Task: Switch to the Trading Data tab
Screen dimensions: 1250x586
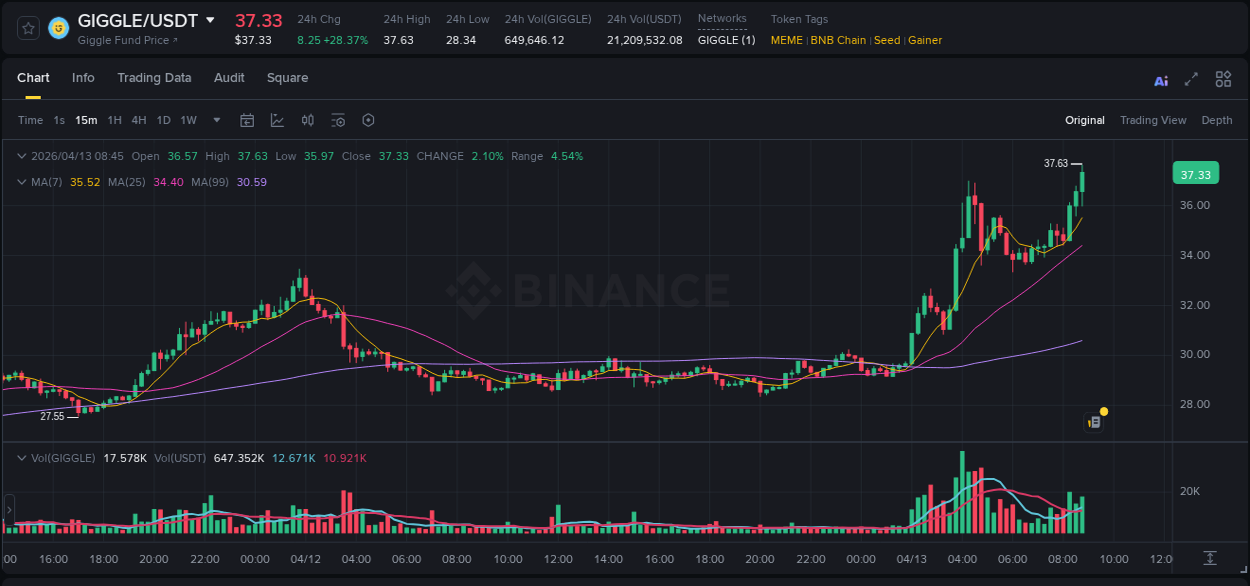Action: coord(154,78)
